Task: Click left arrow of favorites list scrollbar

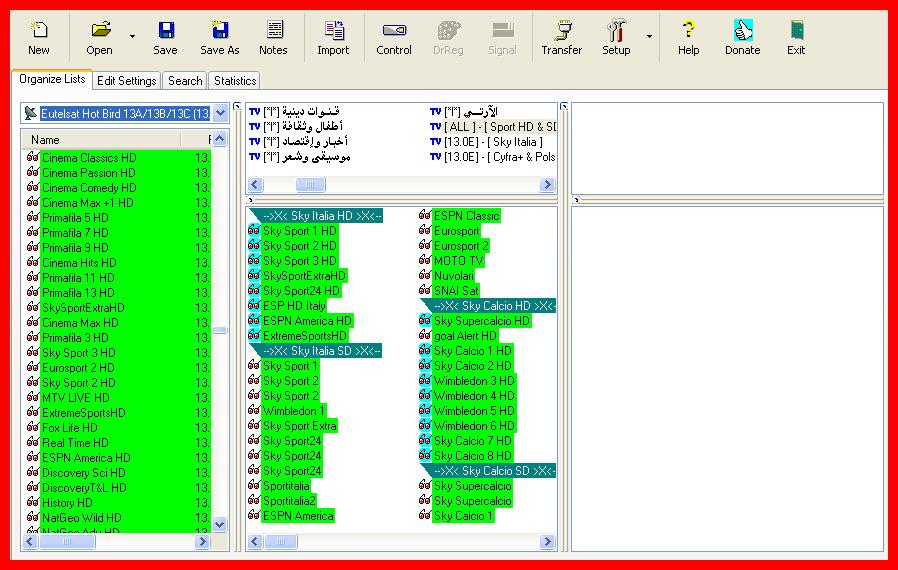Action: (x=255, y=184)
